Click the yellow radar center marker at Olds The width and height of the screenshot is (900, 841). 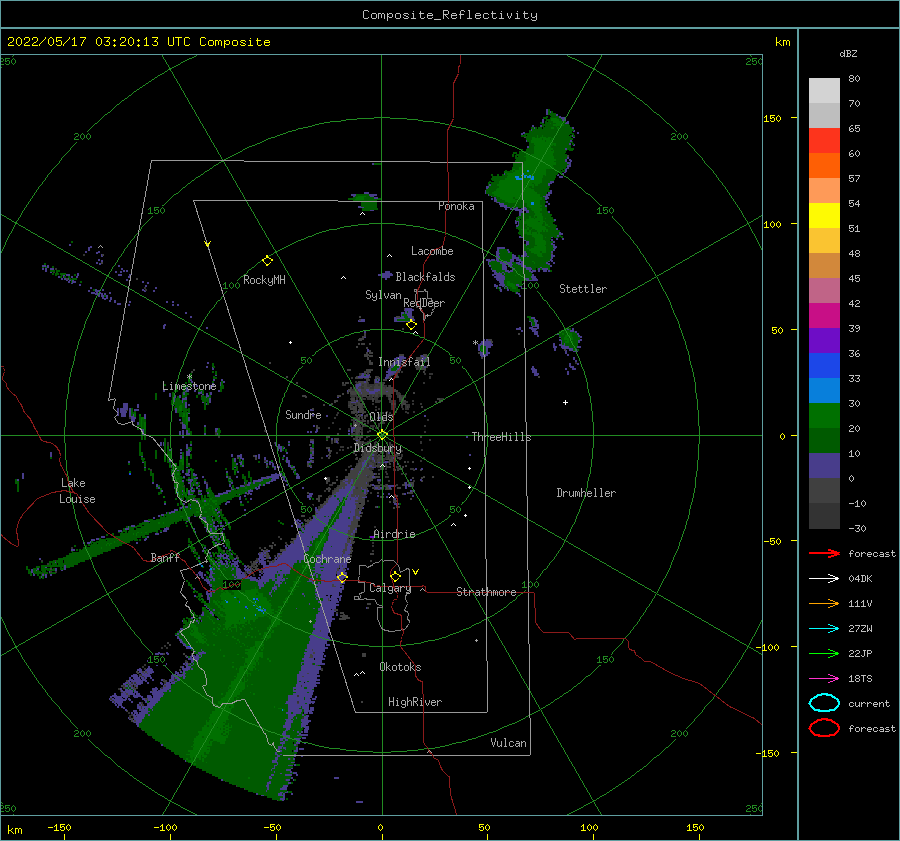382,435
